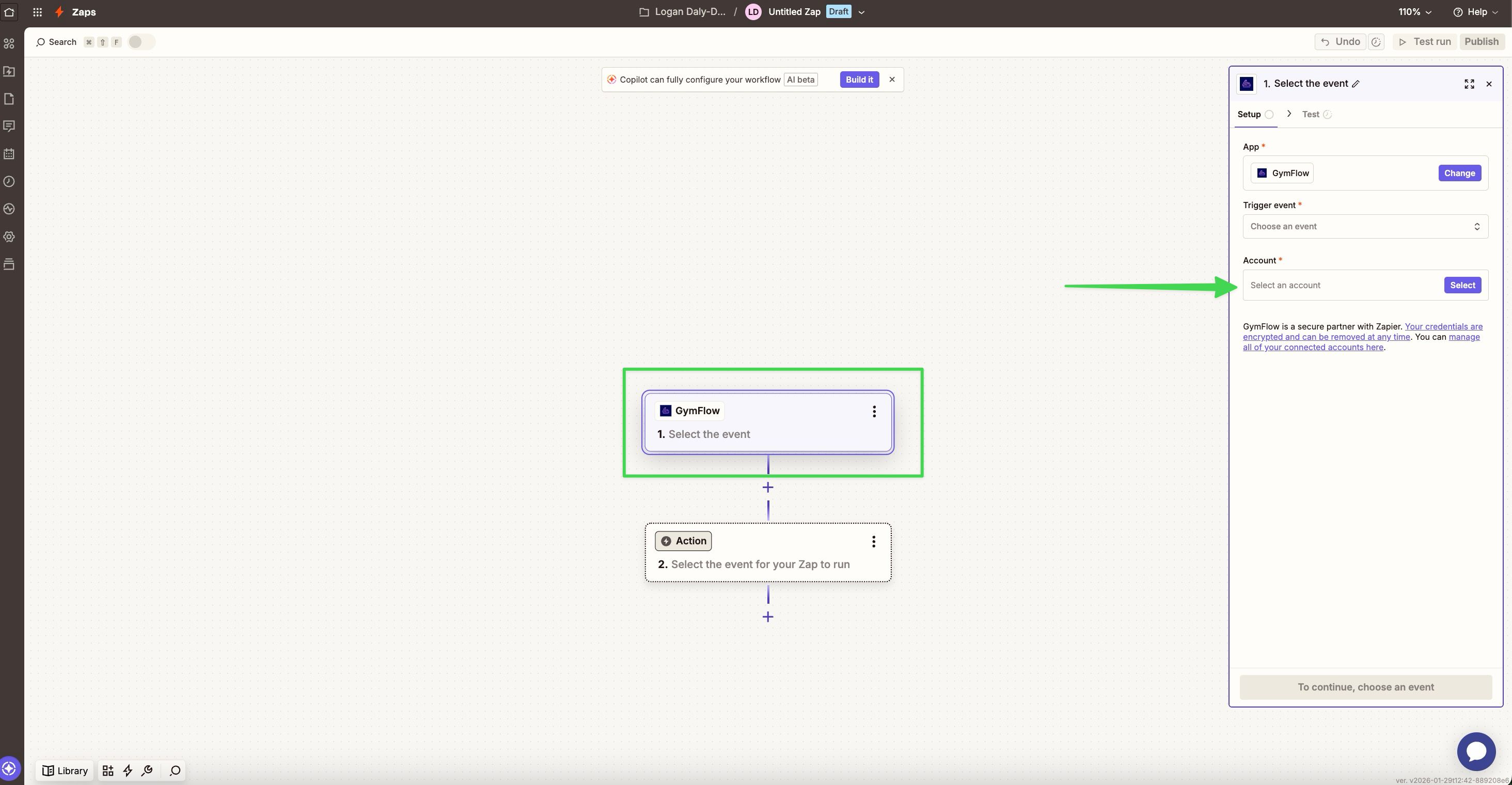Open the 110% zoom level dropdown
This screenshot has height=785, width=1512.
coord(1414,12)
